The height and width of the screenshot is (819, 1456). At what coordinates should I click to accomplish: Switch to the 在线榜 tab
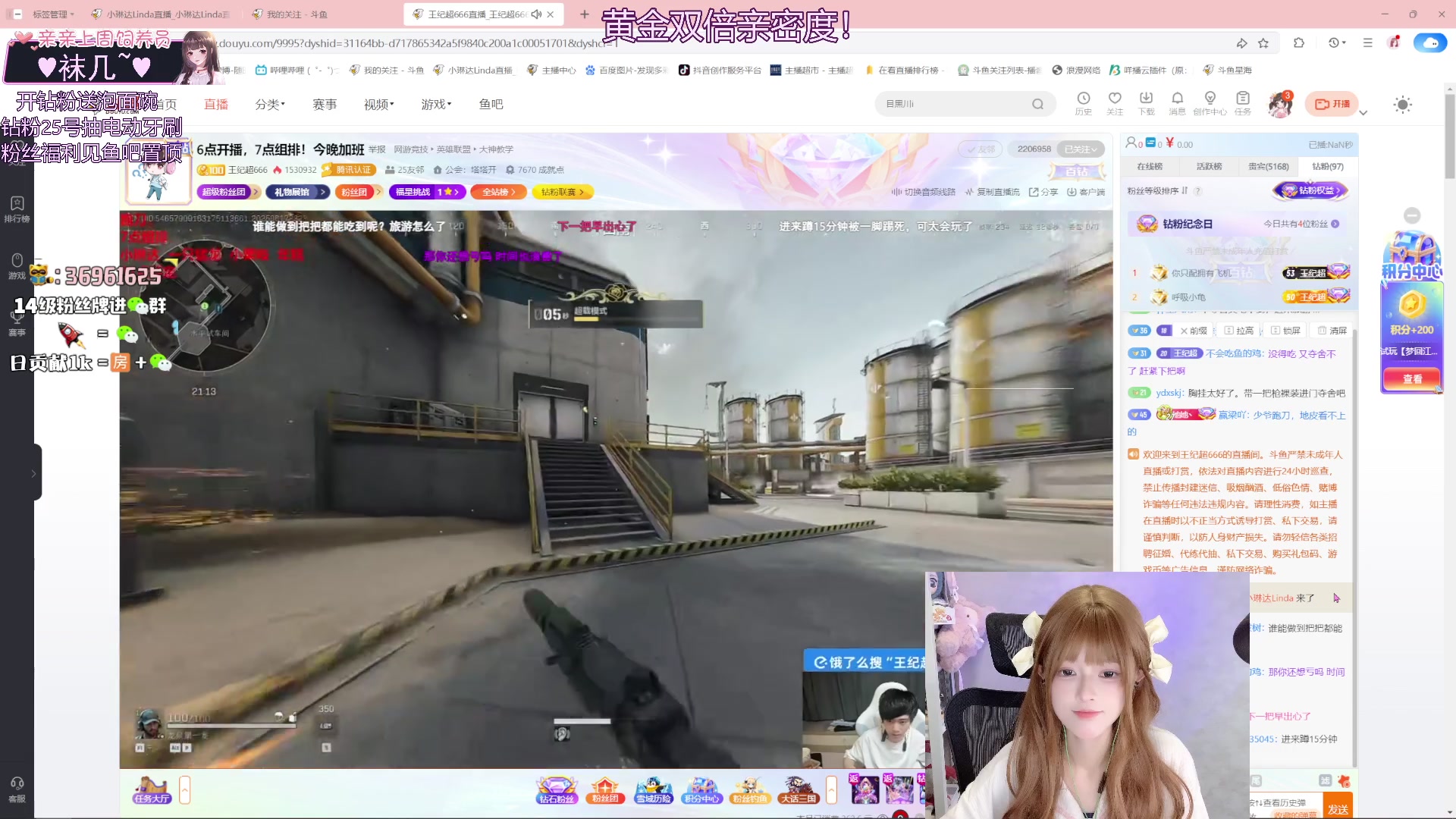click(1150, 166)
